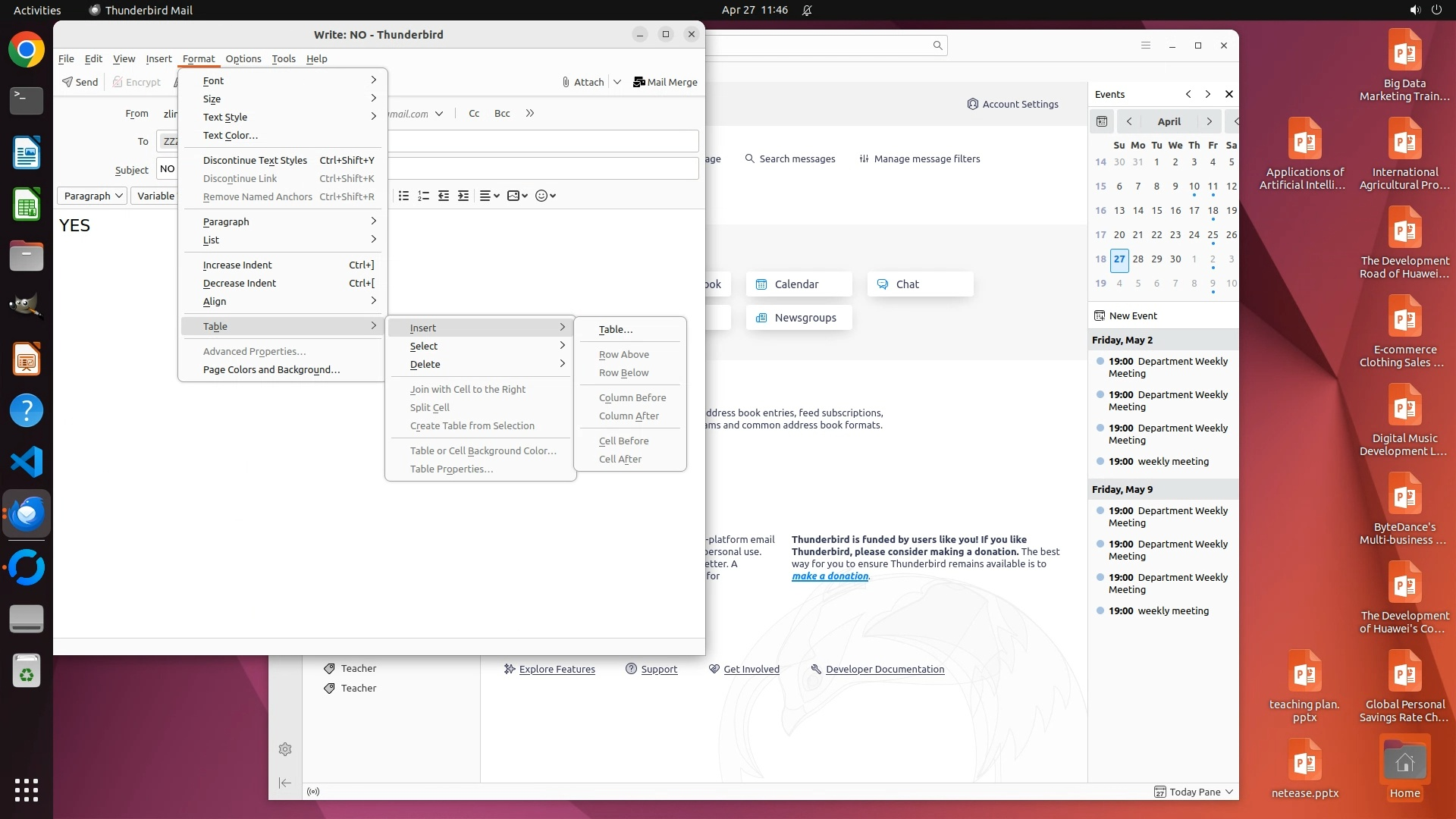Open the Paragraph style dropdown
The width and height of the screenshot is (1456, 819).
tap(93, 196)
